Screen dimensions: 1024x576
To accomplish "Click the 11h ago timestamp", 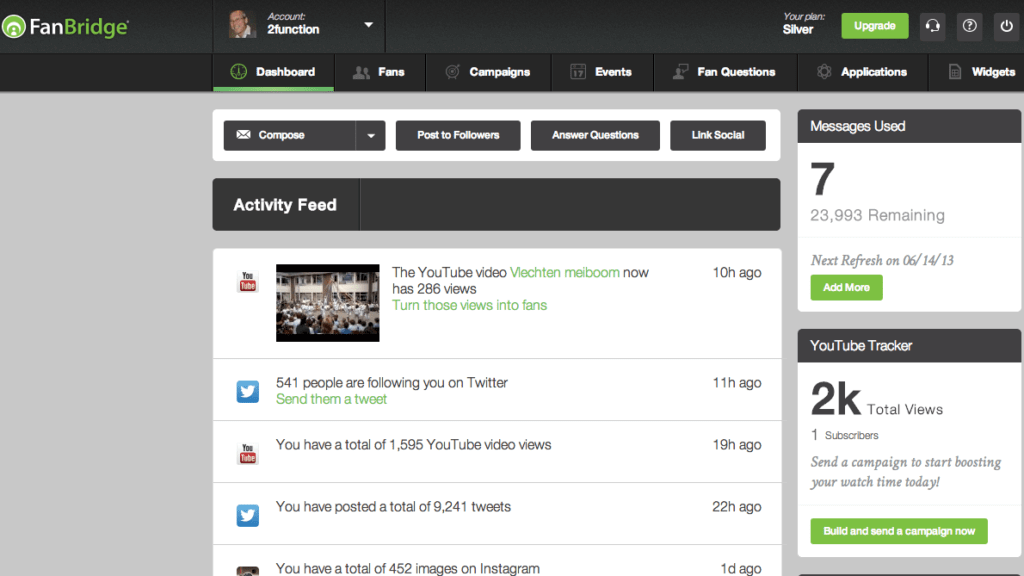I will pos(737,383).
